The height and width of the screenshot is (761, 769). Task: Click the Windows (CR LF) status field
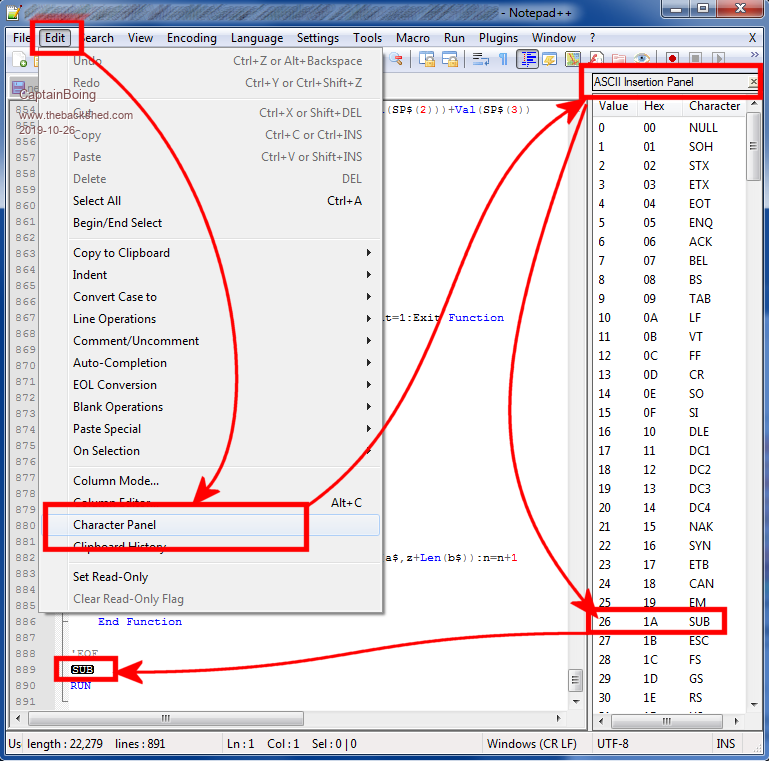(x=530, y=744)
